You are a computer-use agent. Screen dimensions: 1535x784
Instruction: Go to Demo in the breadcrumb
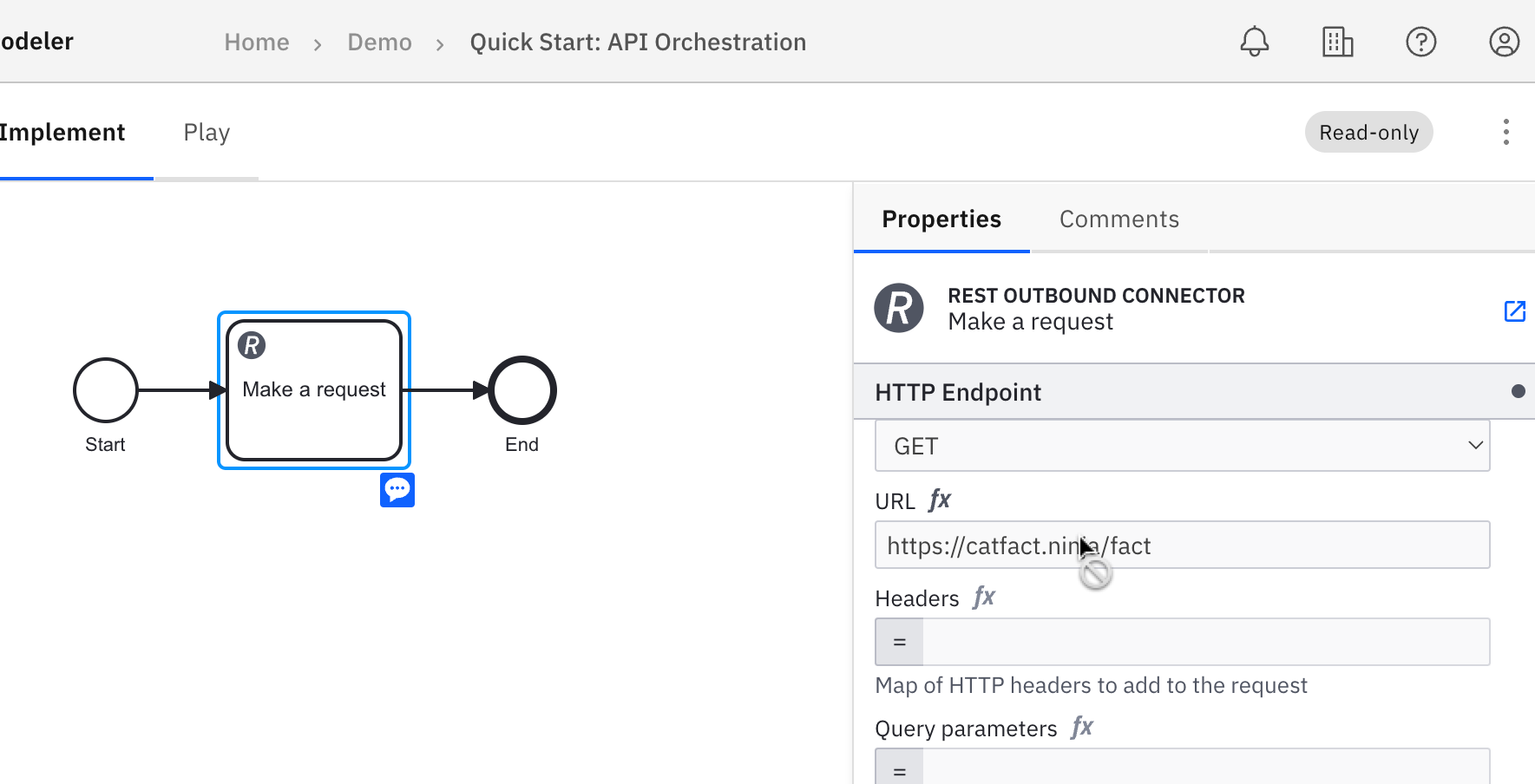(379, 42)
